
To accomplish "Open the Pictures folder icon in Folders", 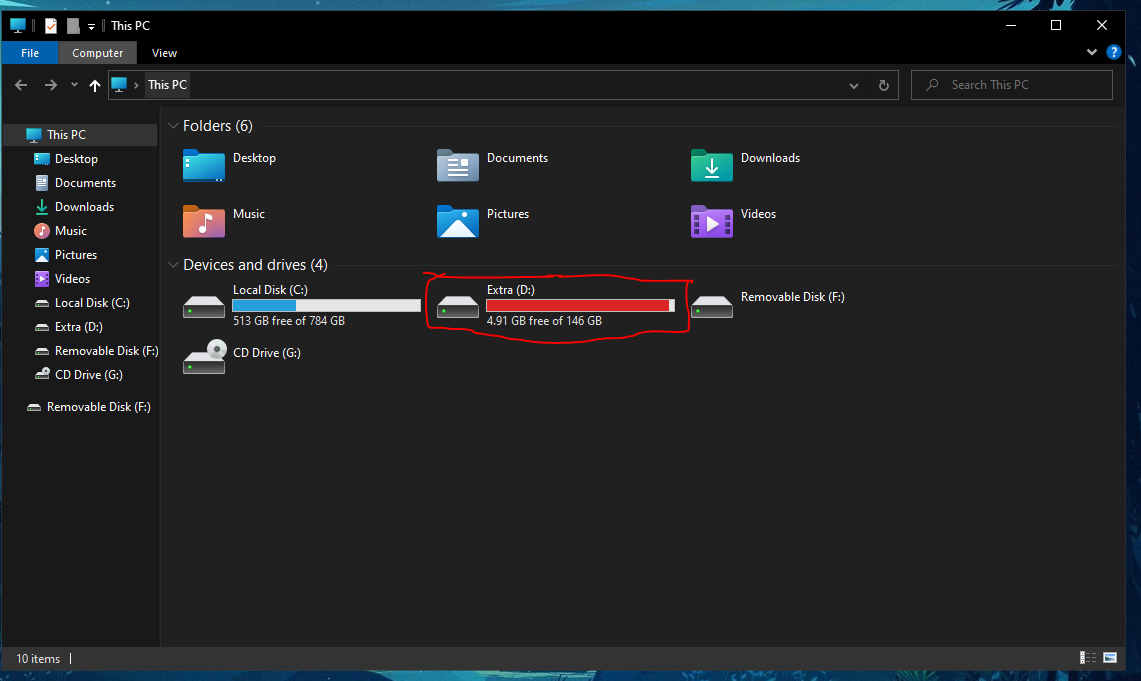I will point(458,221).
